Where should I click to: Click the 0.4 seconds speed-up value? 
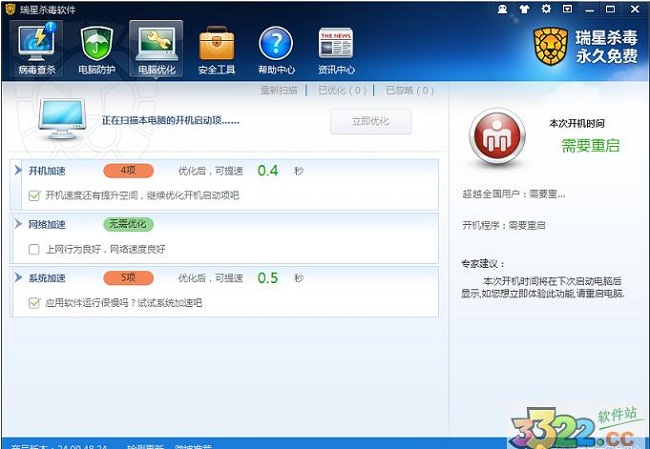coord(268,171)
